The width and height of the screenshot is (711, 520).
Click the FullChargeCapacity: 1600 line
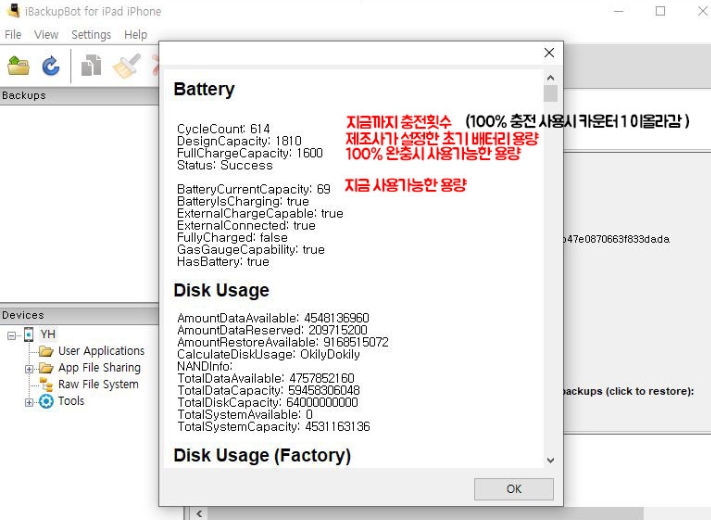click(250, 153)
